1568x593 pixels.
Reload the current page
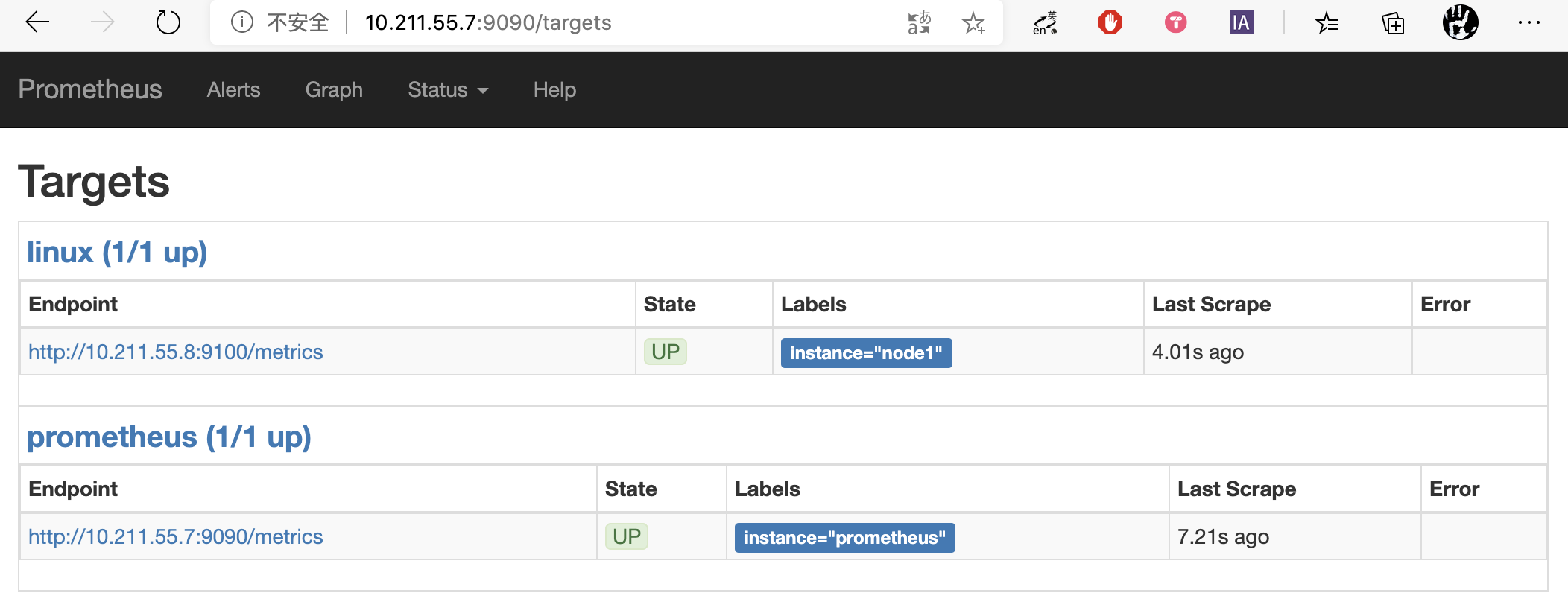pyautogui.click(x=168, y=22)
